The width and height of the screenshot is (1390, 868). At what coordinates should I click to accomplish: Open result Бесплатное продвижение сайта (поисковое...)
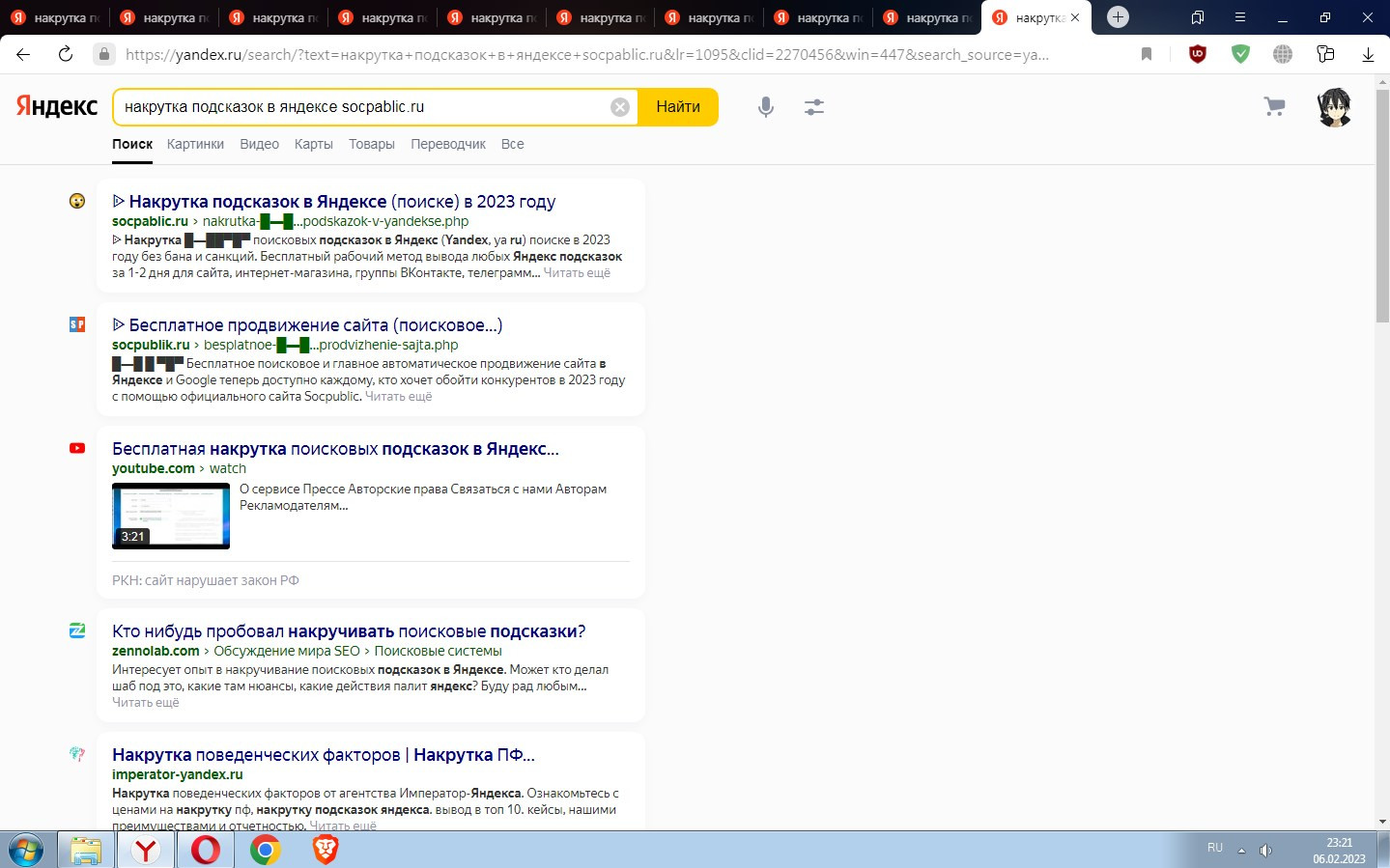(307, 325)
